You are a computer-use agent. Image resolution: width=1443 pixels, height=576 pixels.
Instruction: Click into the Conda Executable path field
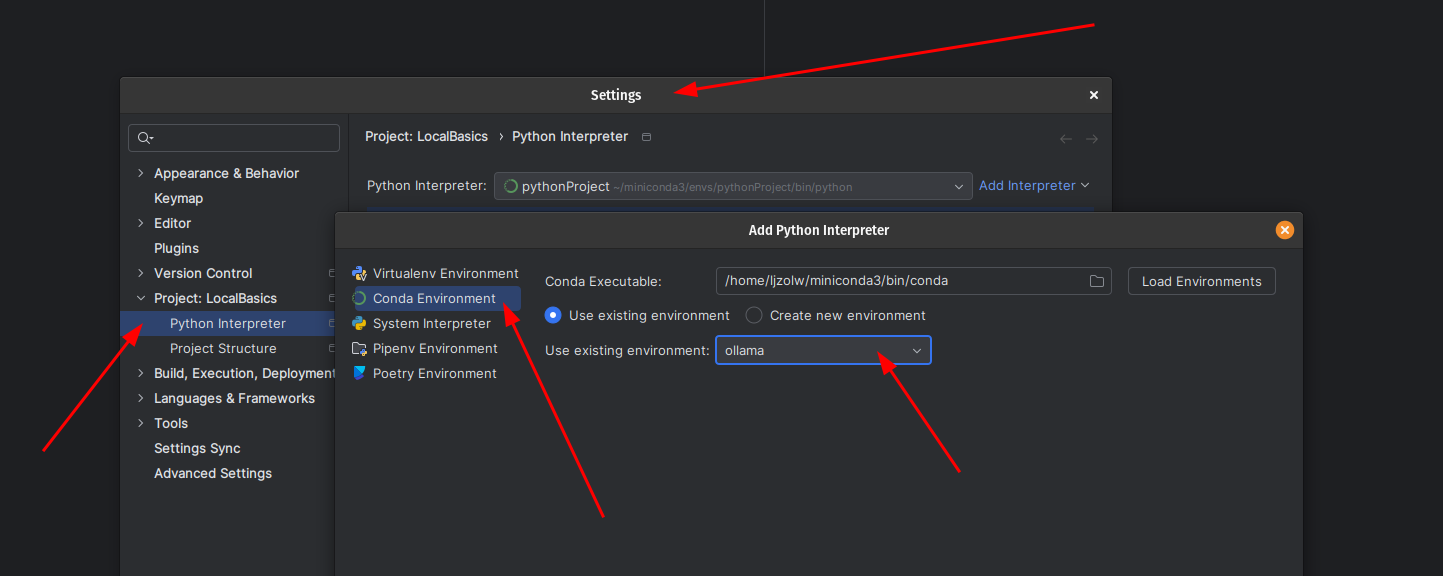[900, 281]
